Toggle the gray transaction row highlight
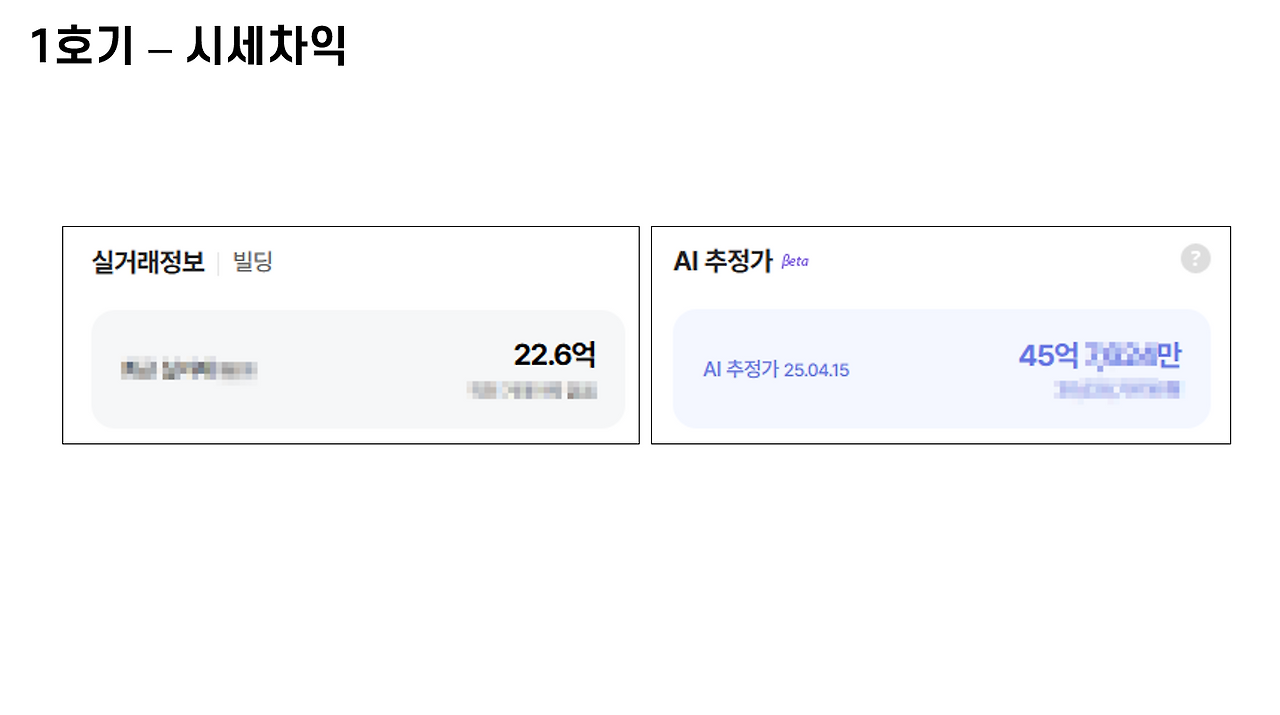 (351, 368)
